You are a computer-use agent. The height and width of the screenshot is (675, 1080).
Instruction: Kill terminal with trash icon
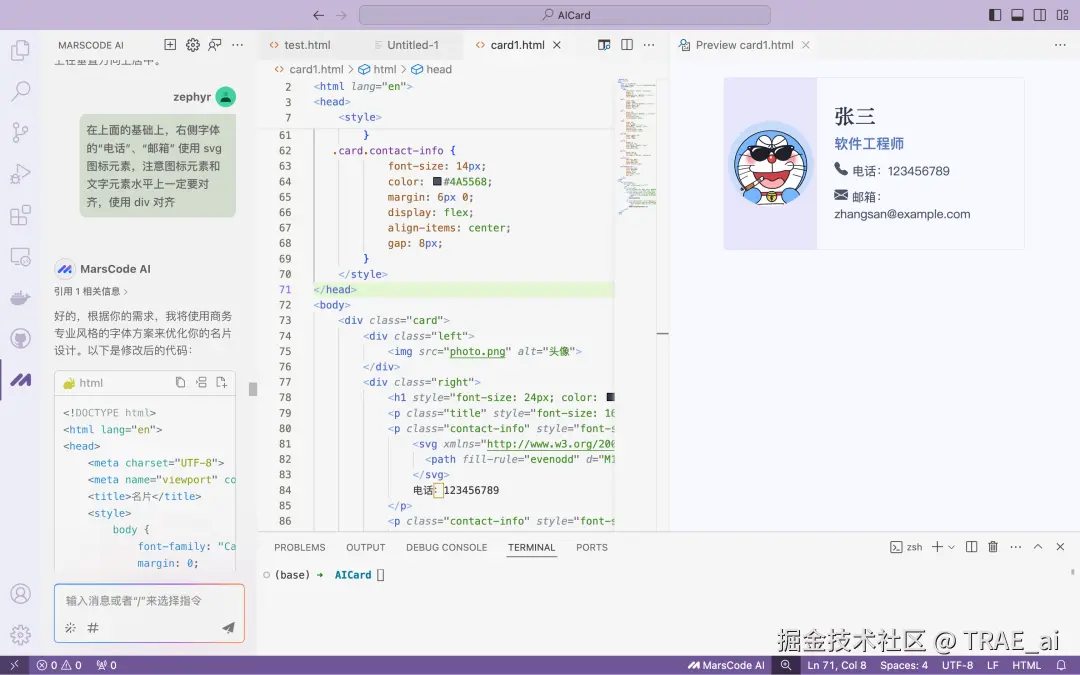pos(993,547)
